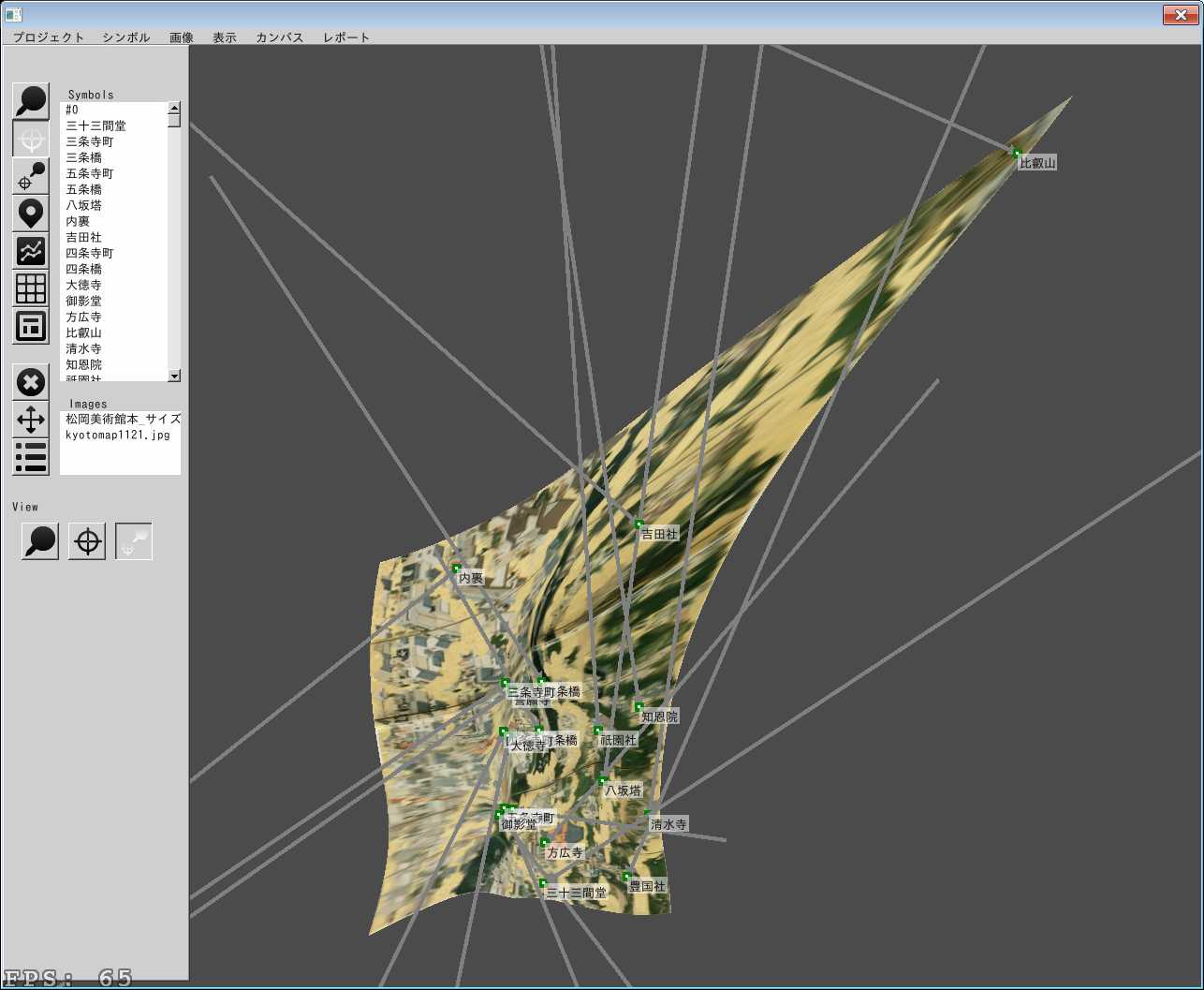Open the line chart graph tool

[31, 251]
